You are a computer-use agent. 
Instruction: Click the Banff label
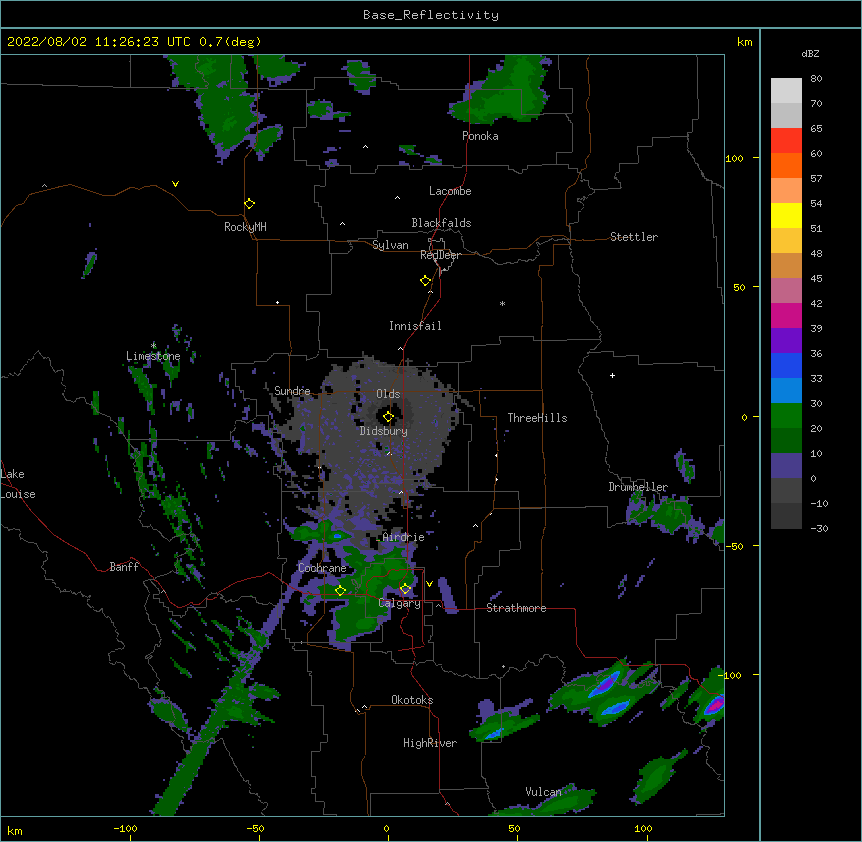(124, 567)
